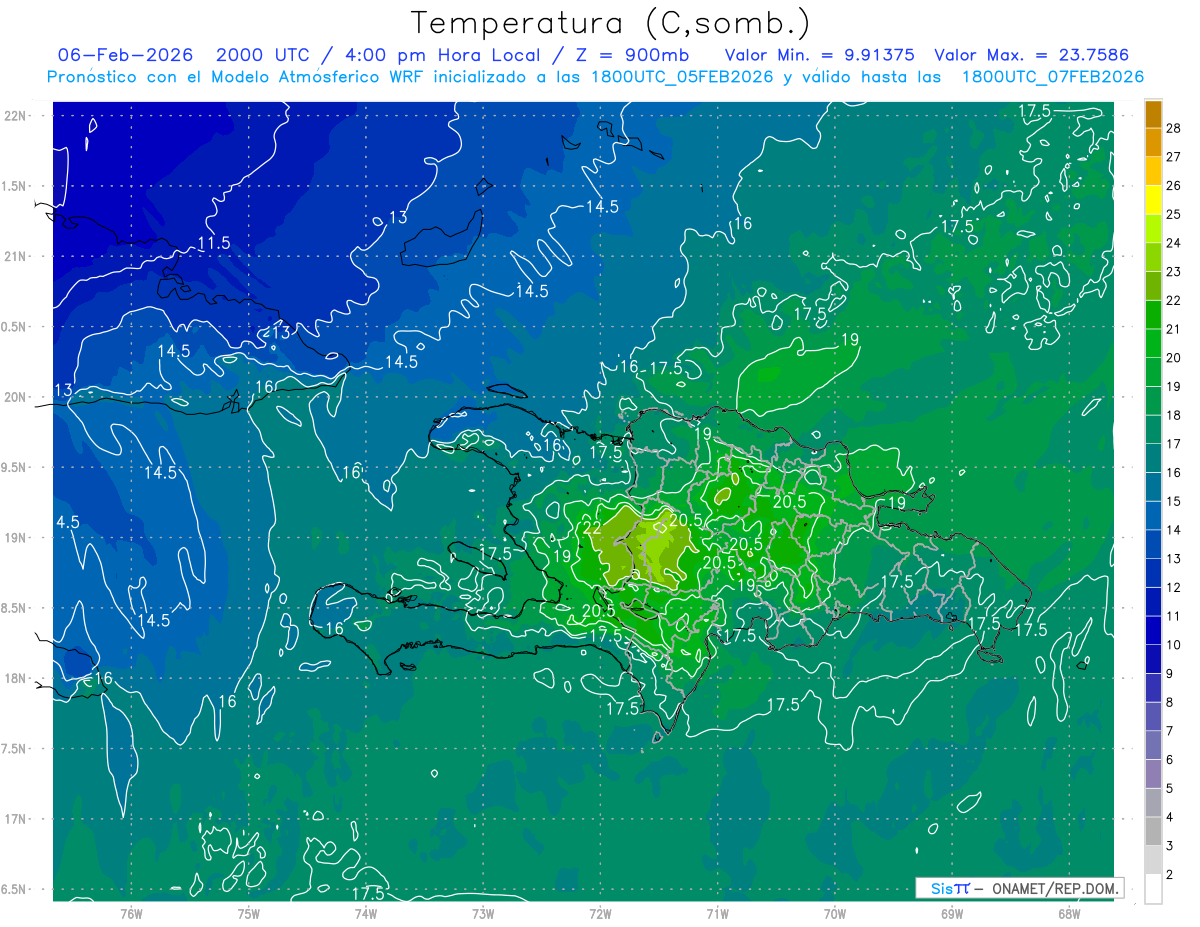Click the "11.5" contour label
1200x927 pixels.
click(214, 243)
